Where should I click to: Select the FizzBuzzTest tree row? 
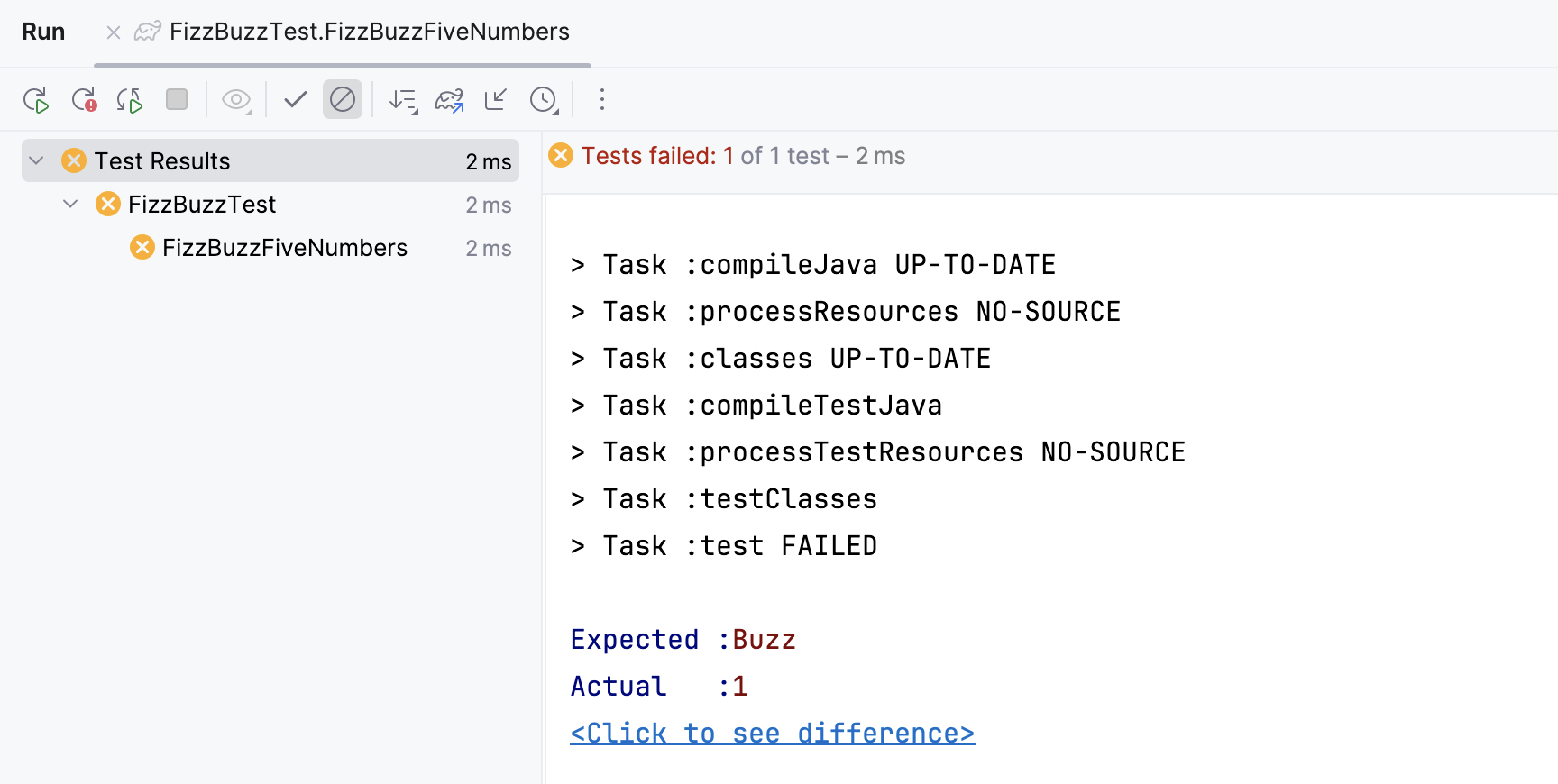pyautogui.click(x=202, y=205)
